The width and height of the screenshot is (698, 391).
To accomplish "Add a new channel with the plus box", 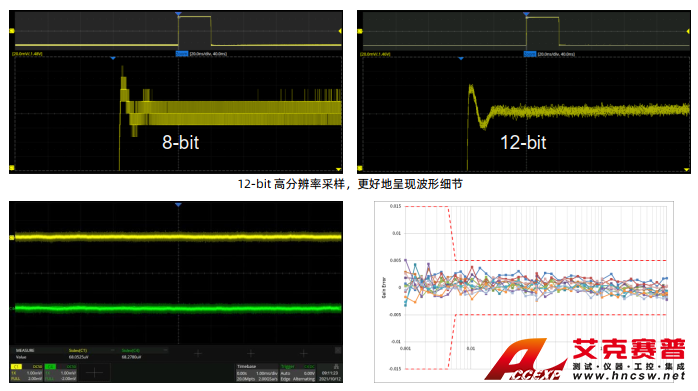I will click(94, 373).
